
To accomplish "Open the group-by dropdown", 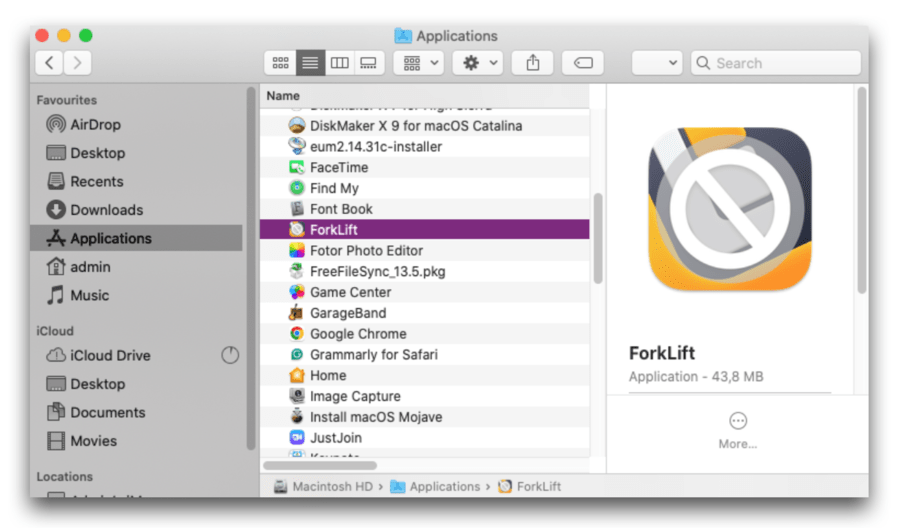I will tap(419, 63).
